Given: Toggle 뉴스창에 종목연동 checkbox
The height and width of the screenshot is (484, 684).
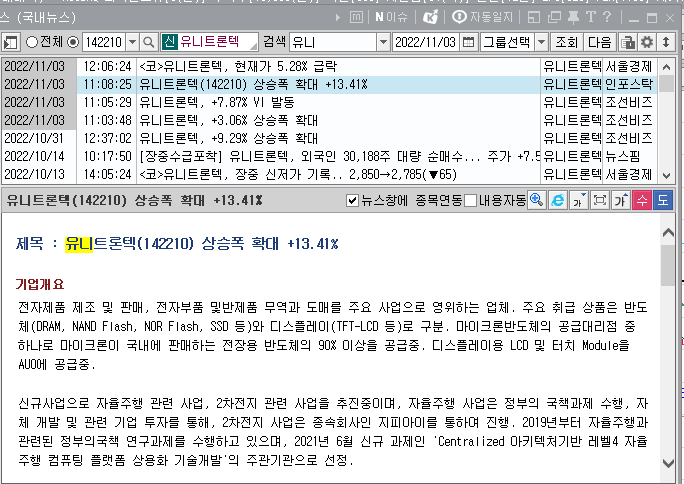Looking at the screenshot, I should (x=352, y=201).
